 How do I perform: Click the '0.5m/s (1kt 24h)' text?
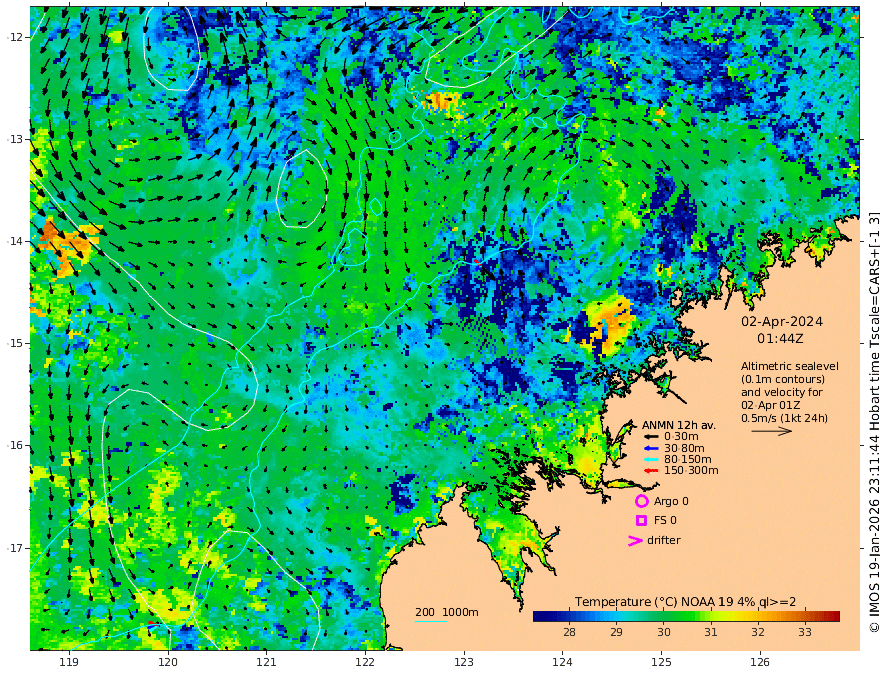(784, 418)
